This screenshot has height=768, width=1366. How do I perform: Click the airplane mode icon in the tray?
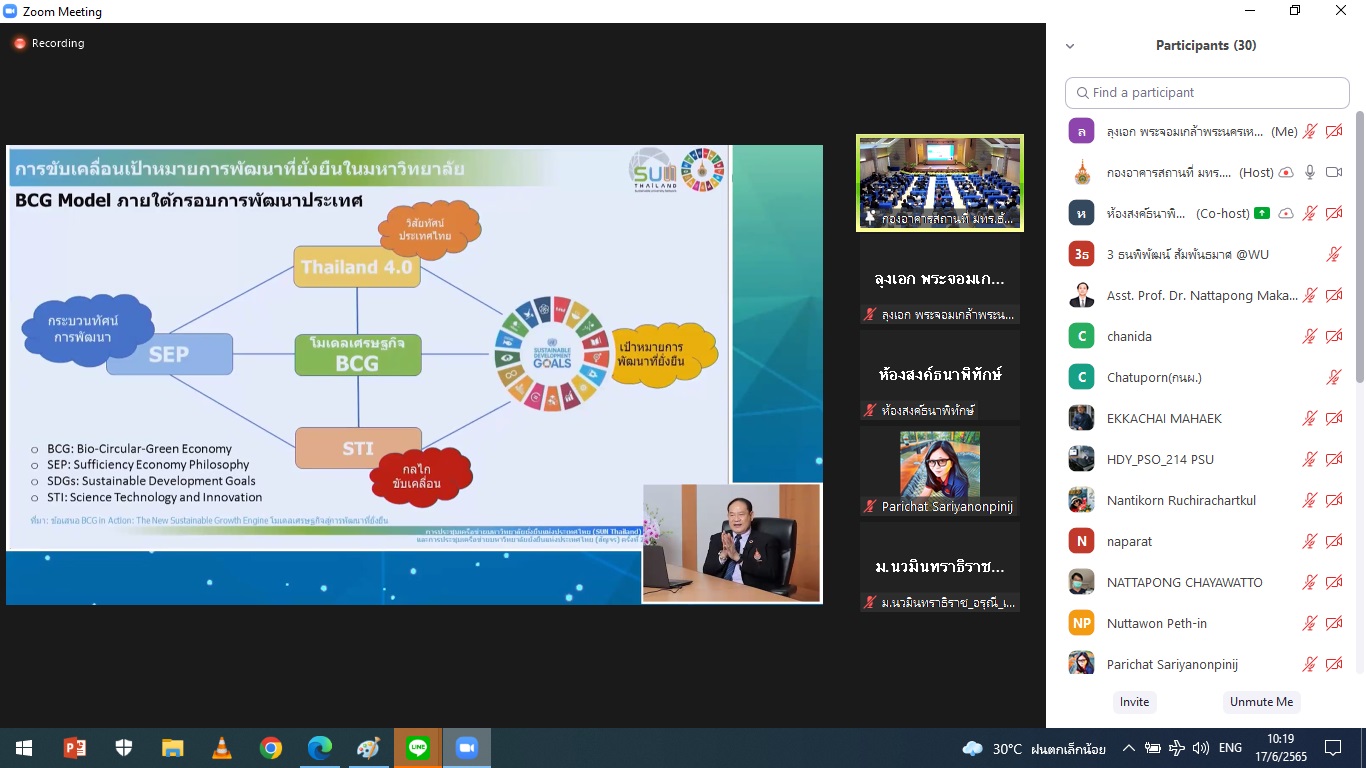(1176, 748)
